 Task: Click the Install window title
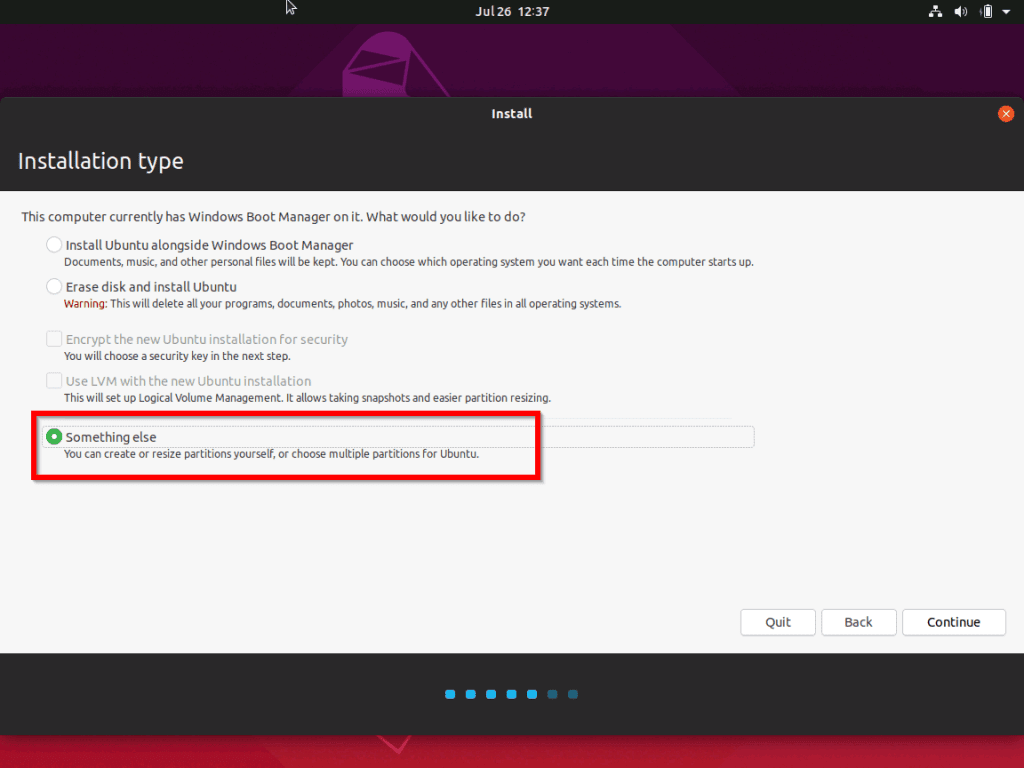click(511, 114)
